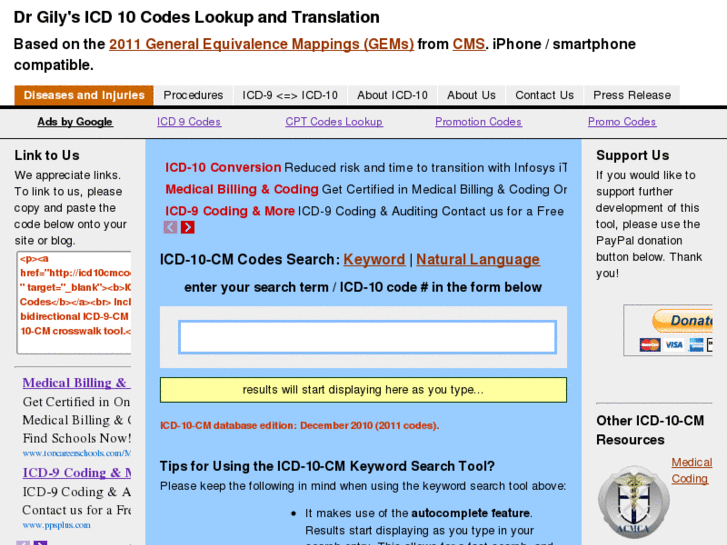
Task: Open the Contact Us tab
Action: 544,95
